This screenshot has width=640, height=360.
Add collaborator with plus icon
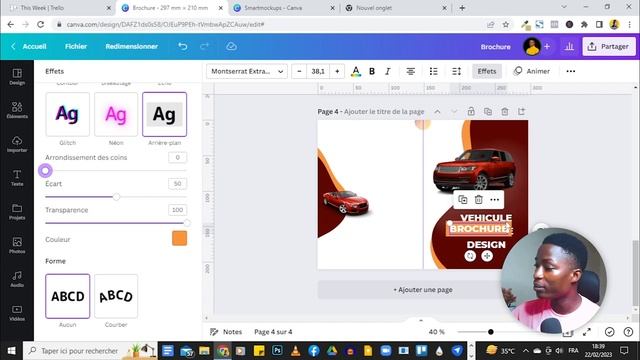(547, 47)
